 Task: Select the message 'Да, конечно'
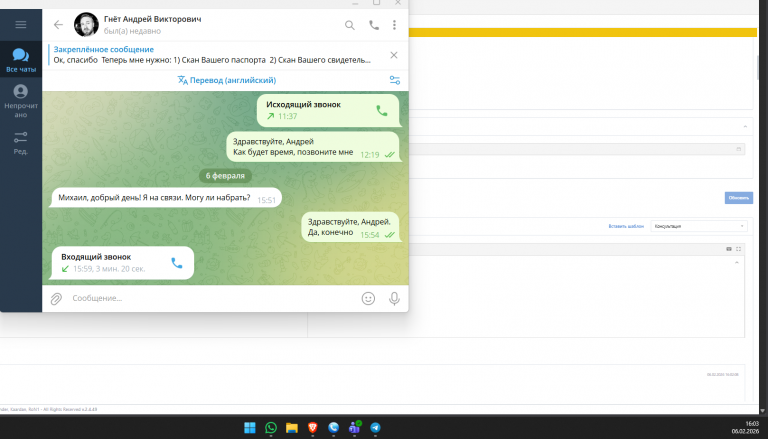[351, 227]
